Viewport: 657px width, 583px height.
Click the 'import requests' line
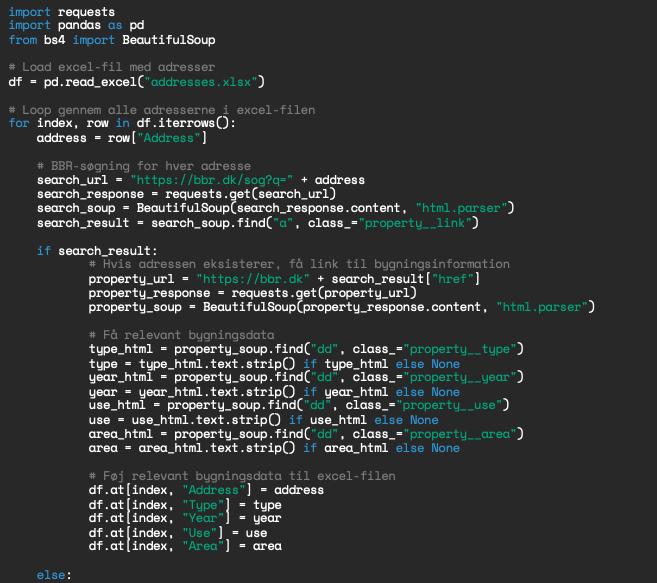tap(62, 12)
